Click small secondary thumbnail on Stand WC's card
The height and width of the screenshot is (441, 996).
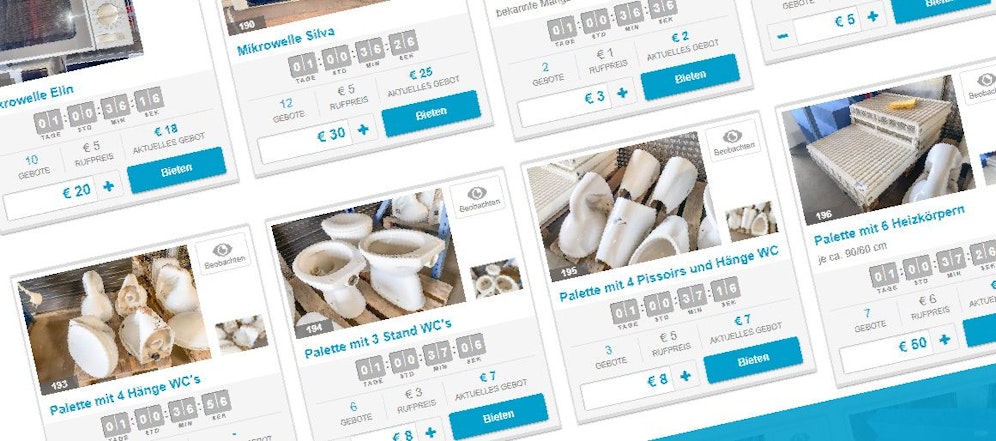click(496, 278)
